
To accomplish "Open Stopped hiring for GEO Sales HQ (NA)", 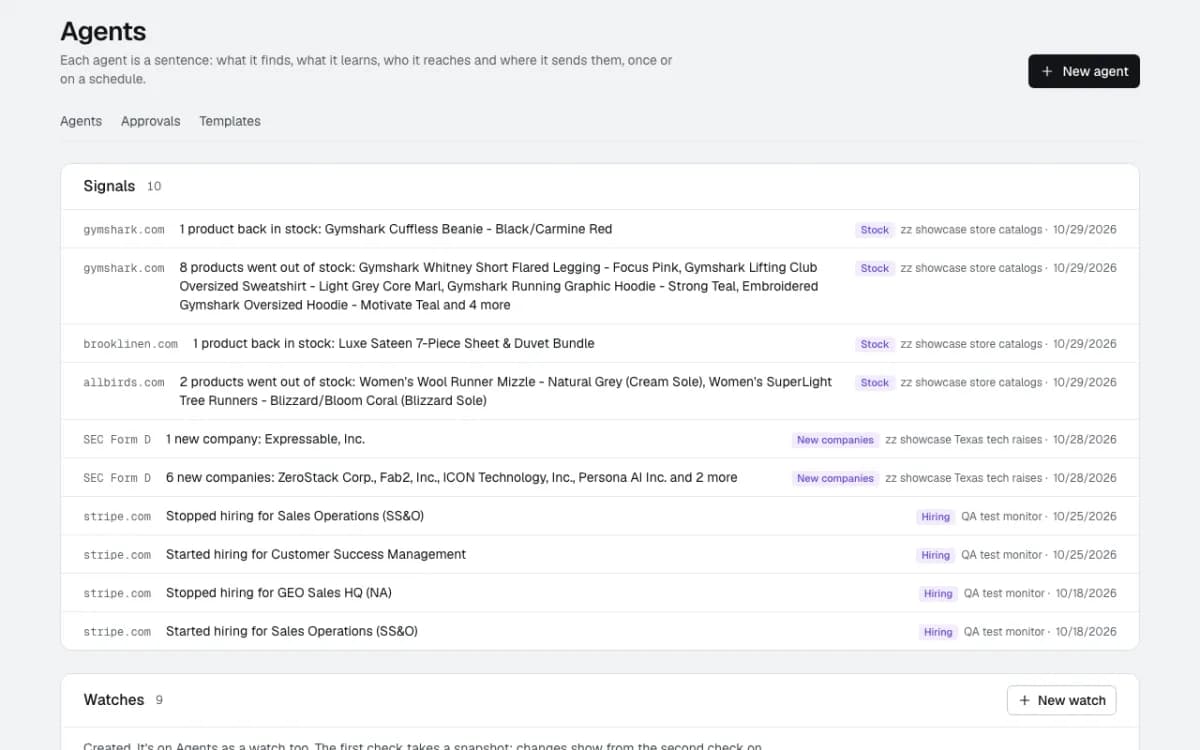I will tap(600, 592).
